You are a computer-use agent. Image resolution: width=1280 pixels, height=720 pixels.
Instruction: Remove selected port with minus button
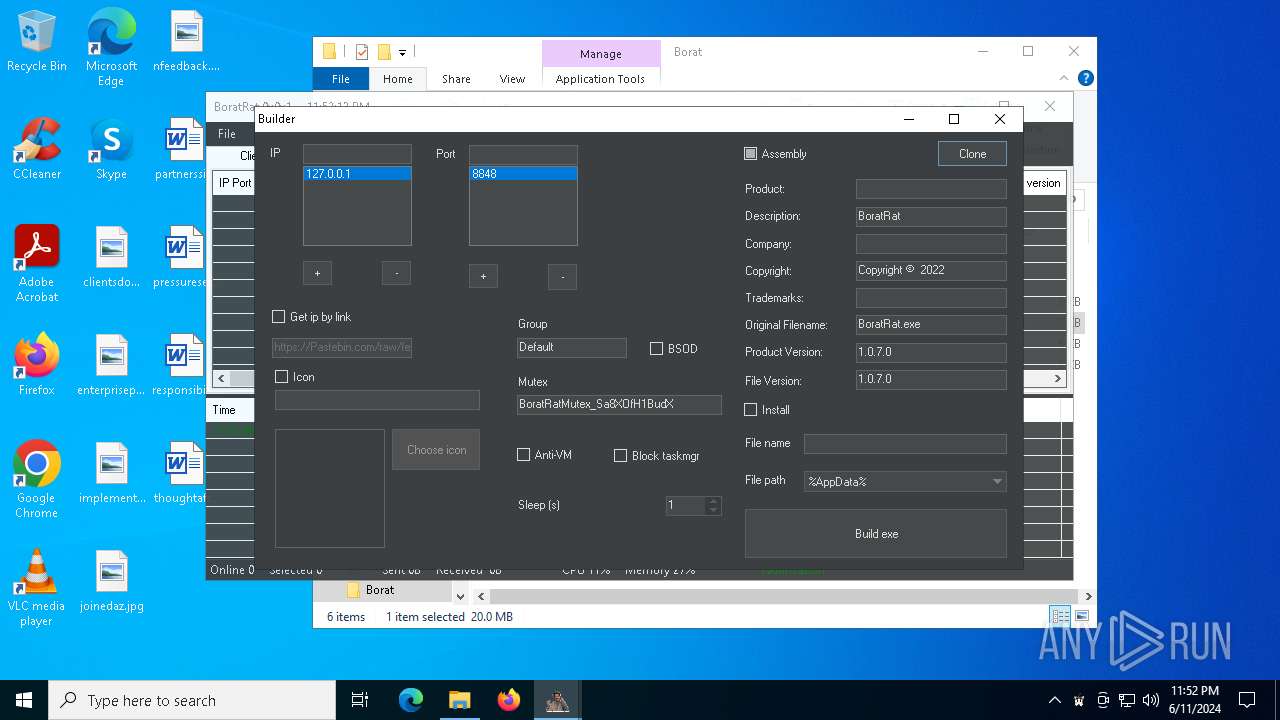pos(562,277)
